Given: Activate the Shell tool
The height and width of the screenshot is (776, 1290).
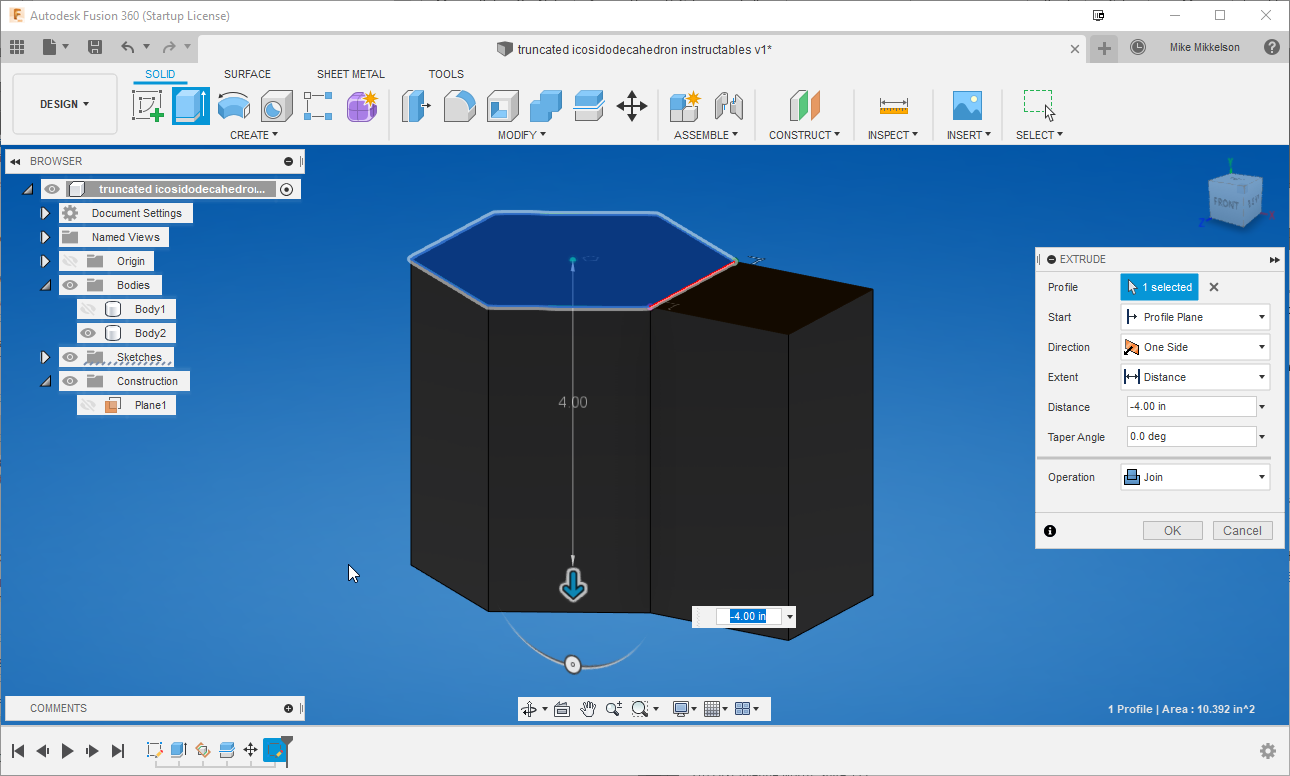Looking at the screenshot, I should tap(502, 106).
